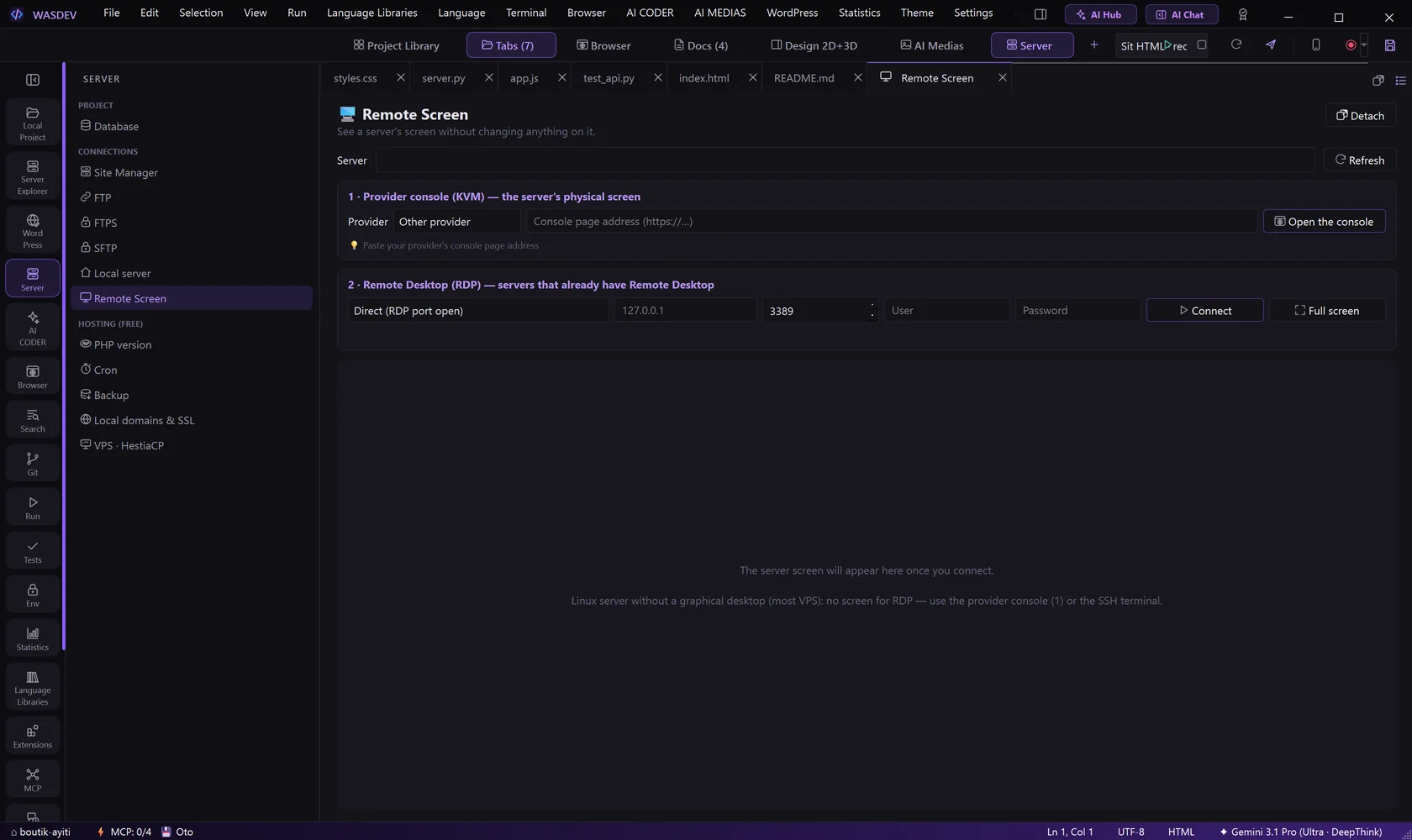Image resolution: width=1412 pixels, height=840 pixels.
Task: Open the Local Project sidebar panel
Action: pos(33,123)
